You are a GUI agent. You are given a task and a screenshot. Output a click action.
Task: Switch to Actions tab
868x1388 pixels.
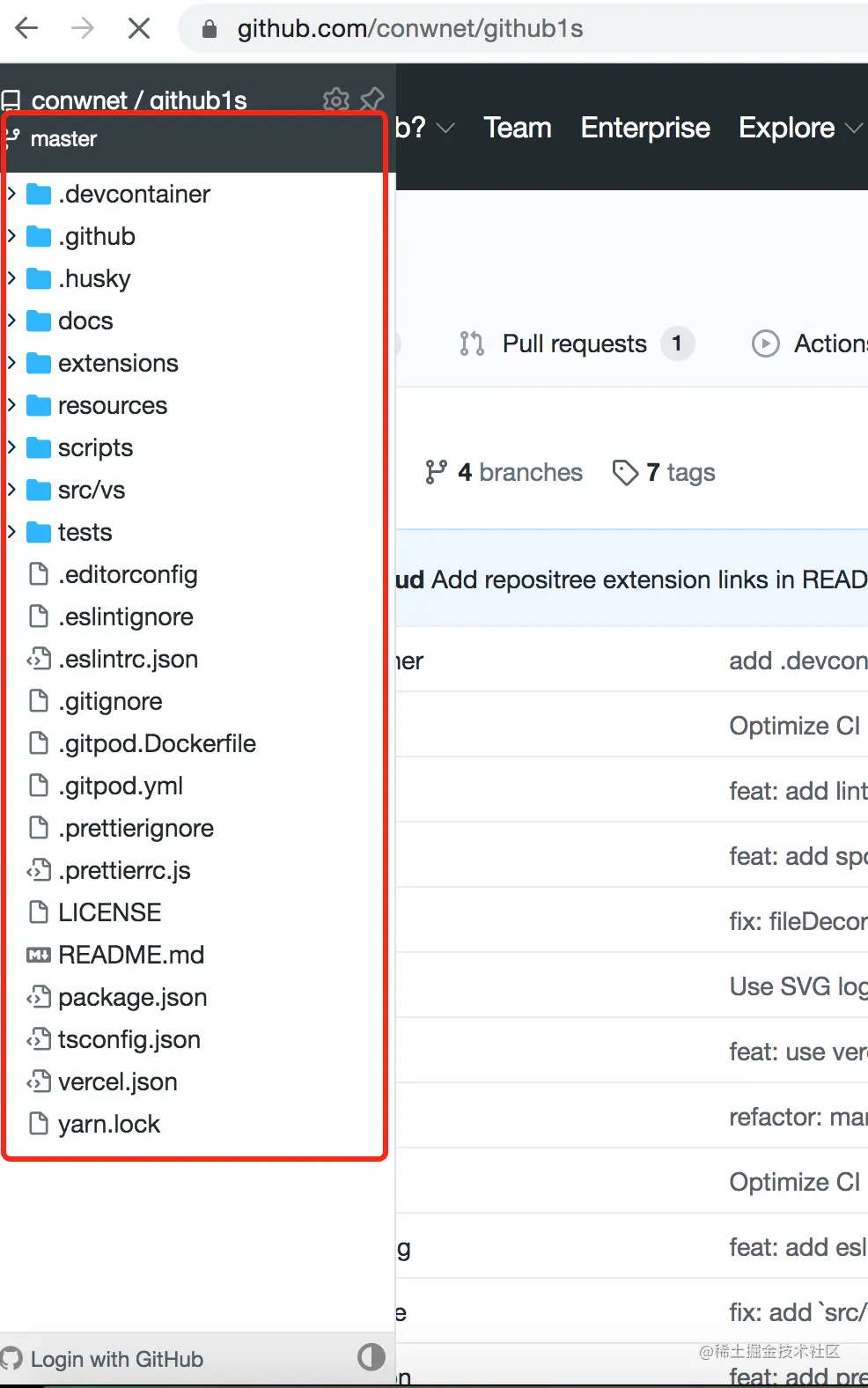(810, 343)
